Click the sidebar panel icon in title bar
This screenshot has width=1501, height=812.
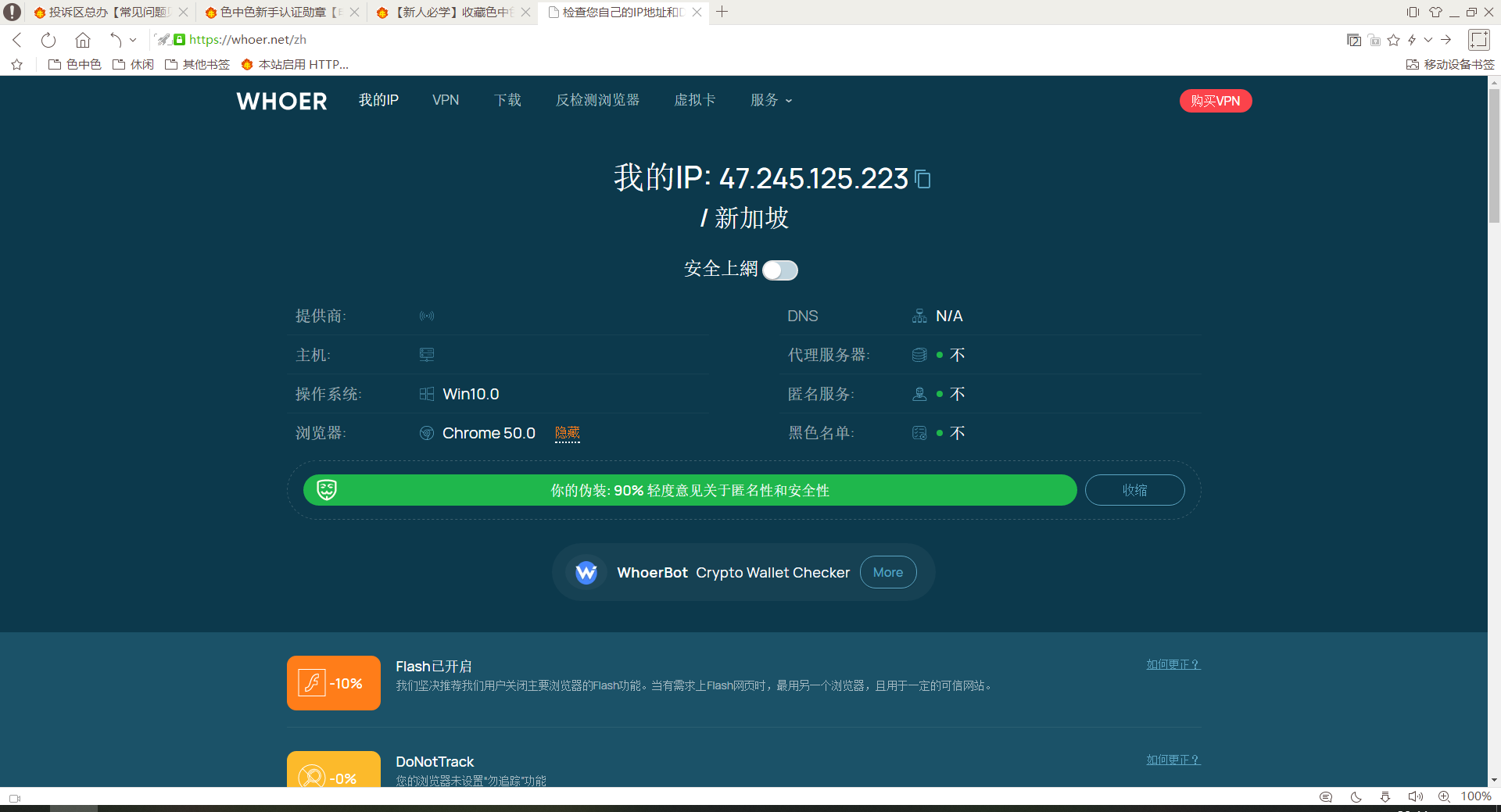(1413, 12)
